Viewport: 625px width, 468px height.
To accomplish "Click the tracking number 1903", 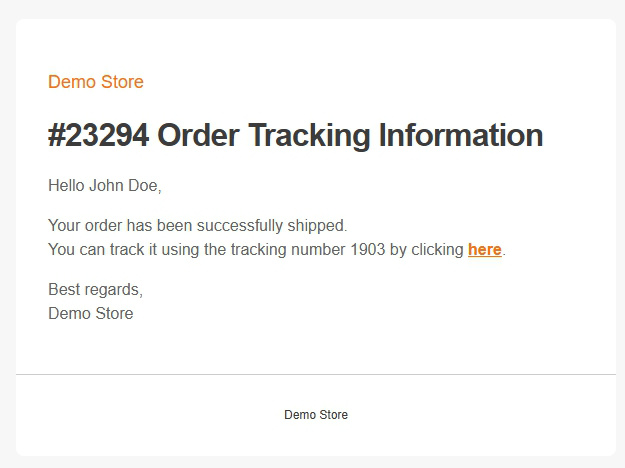I will pos(368,250).
